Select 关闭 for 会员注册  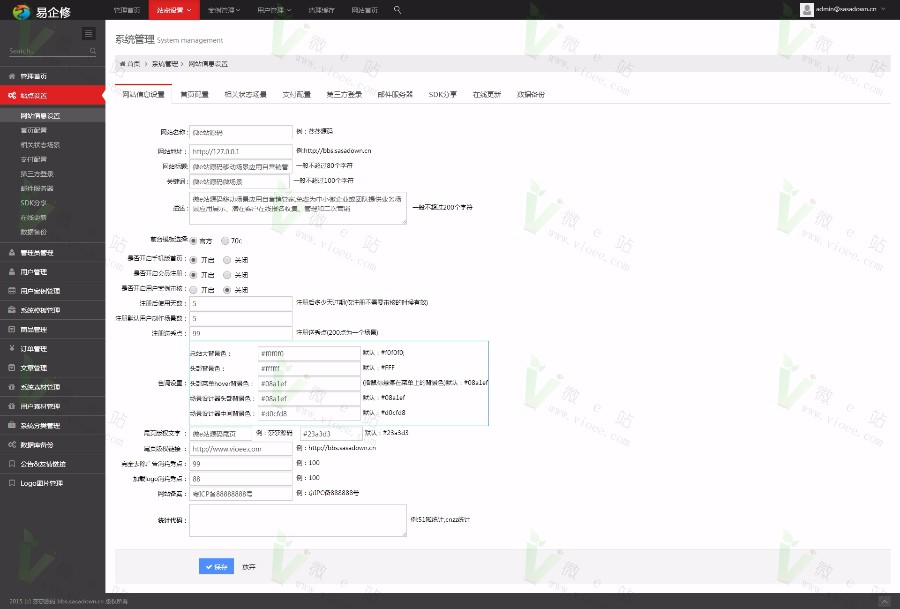tap(227, 275)
